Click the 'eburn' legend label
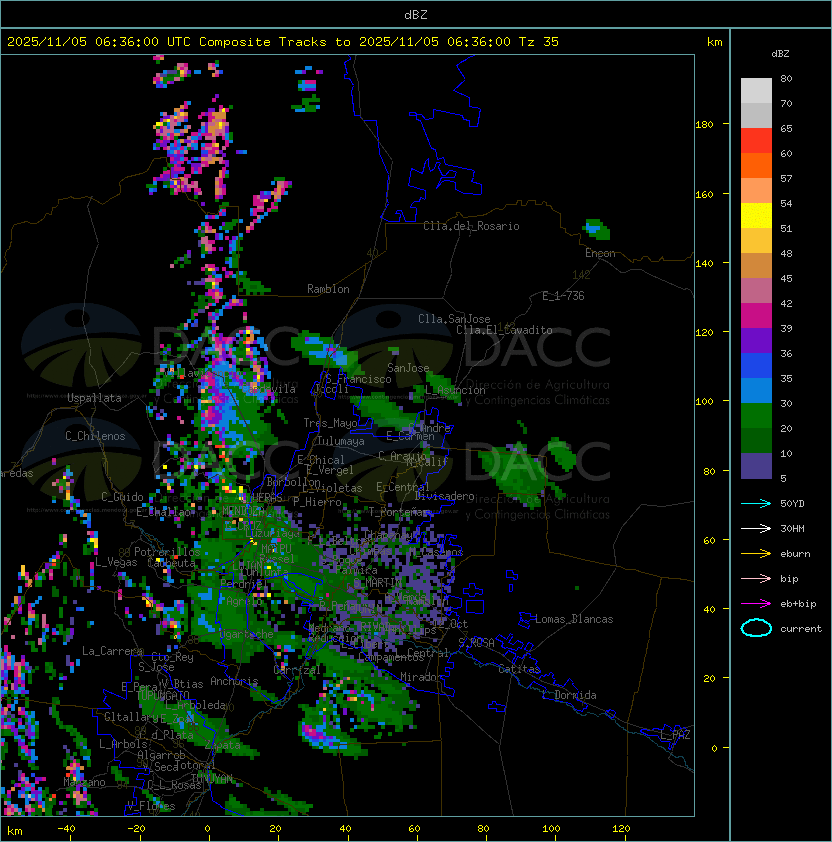The image size is (832, 842). point(795,554)
